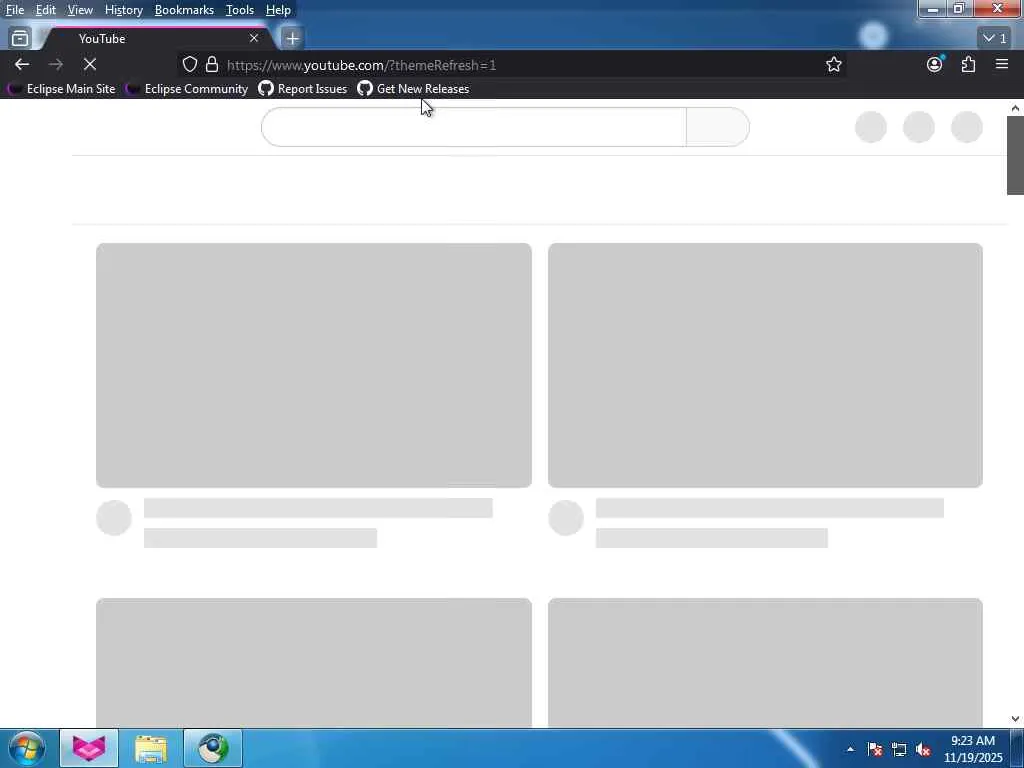Open tracking protection shield icon

pos(189,64)
